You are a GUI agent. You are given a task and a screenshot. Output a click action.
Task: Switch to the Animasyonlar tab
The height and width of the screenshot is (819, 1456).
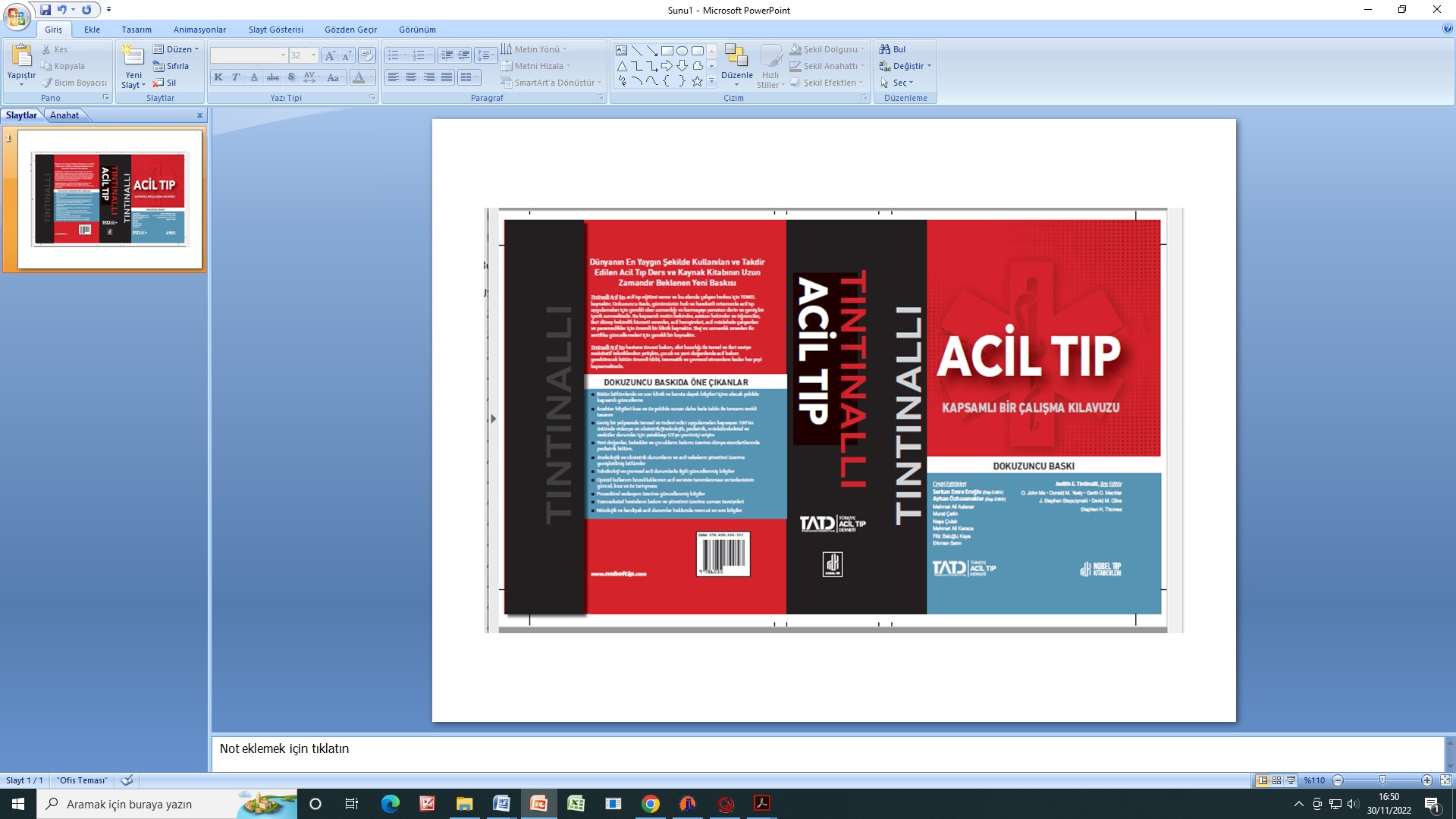tap(199, 30)
